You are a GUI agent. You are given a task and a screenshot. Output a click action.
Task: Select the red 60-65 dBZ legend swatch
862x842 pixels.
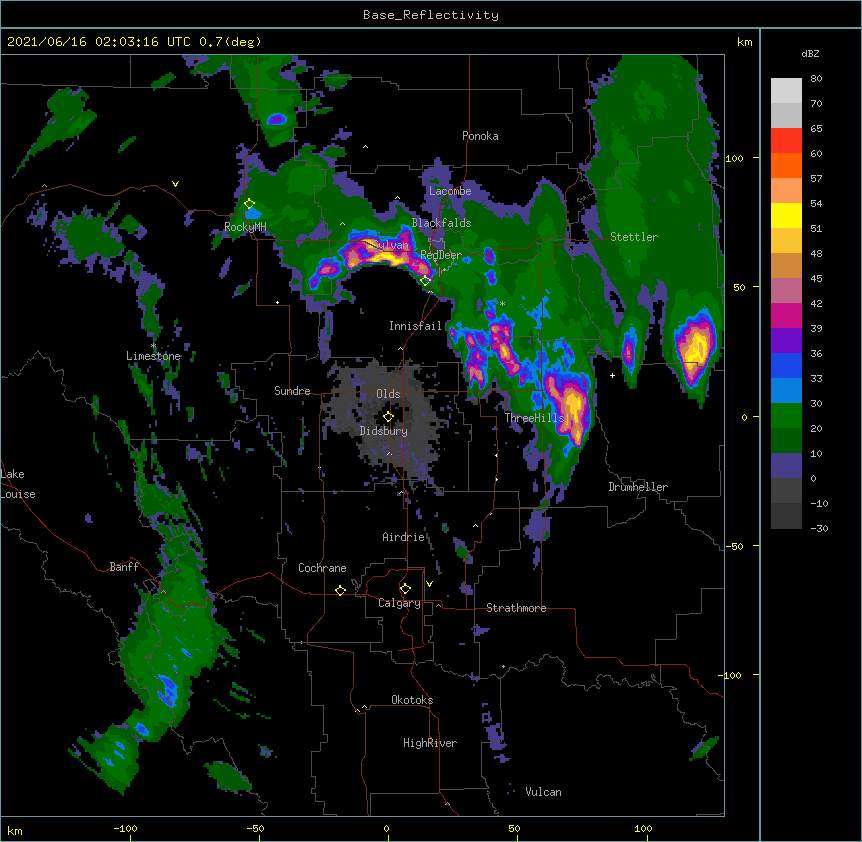786,141
